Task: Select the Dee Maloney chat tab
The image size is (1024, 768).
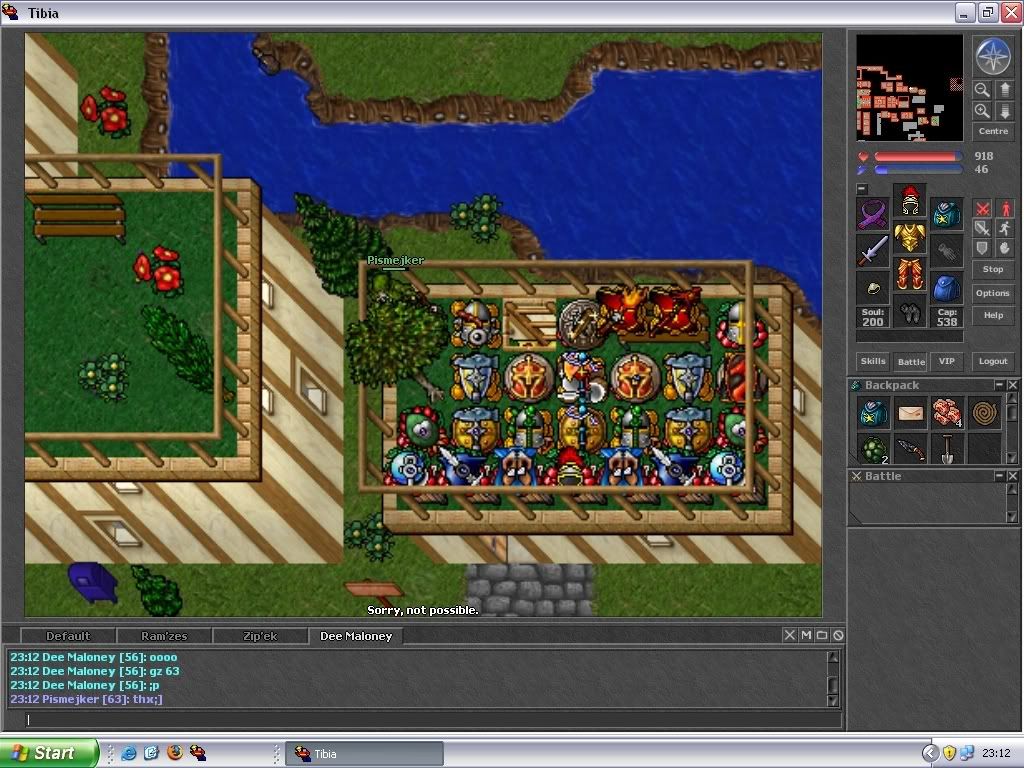Action: click(x=356, y=636)
